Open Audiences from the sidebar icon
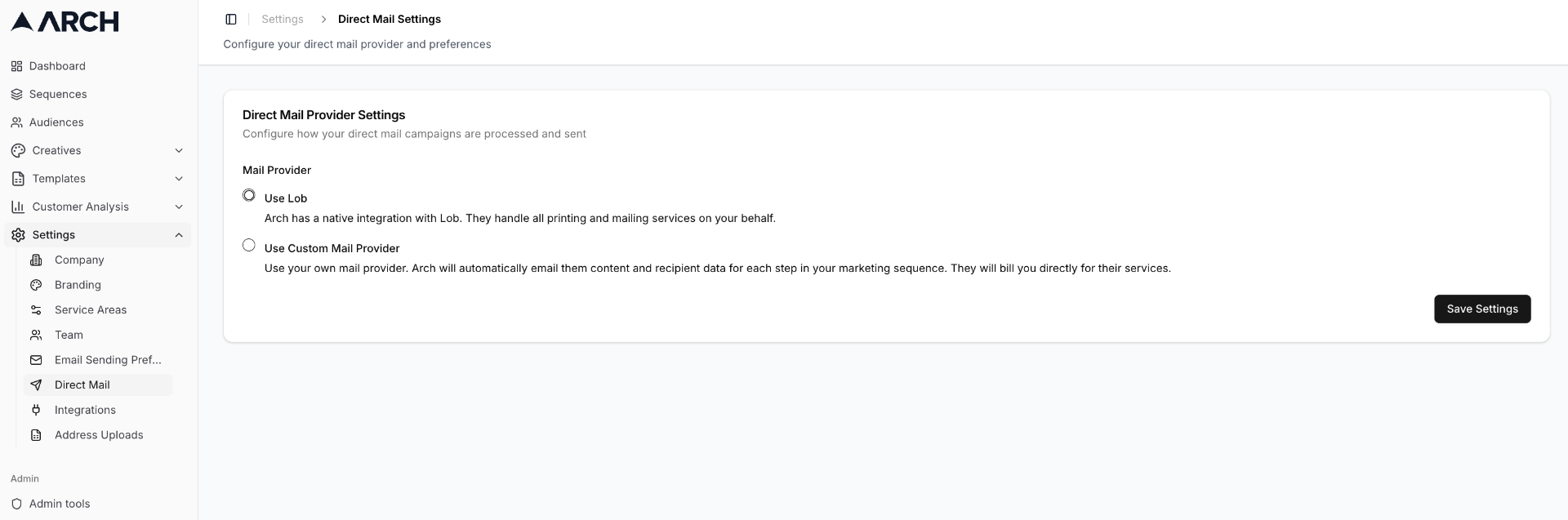This screenshot has height=520, width=1568. [x=16, y=122]
